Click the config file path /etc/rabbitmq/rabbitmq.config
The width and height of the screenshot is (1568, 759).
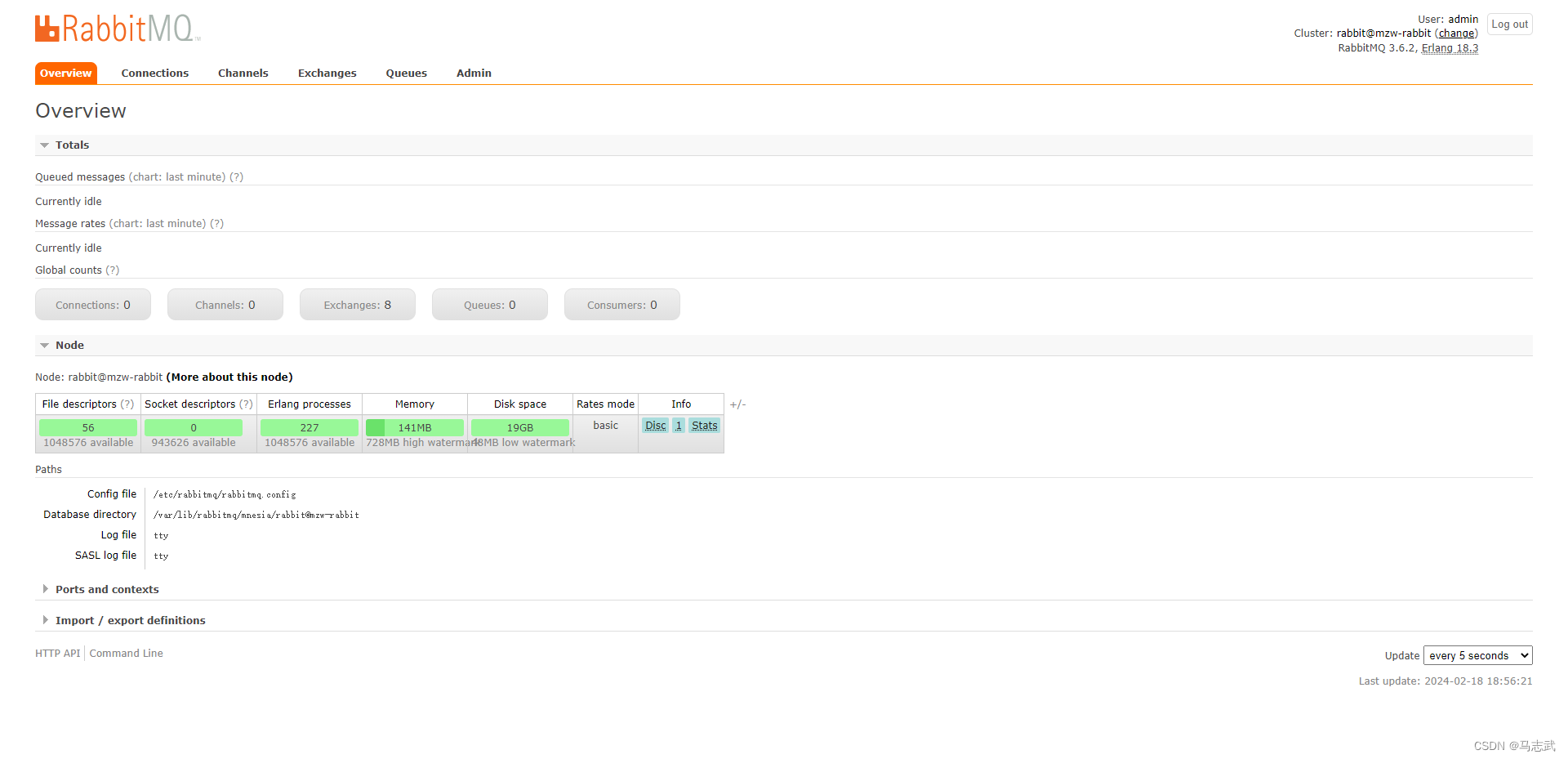coord(225,495)
